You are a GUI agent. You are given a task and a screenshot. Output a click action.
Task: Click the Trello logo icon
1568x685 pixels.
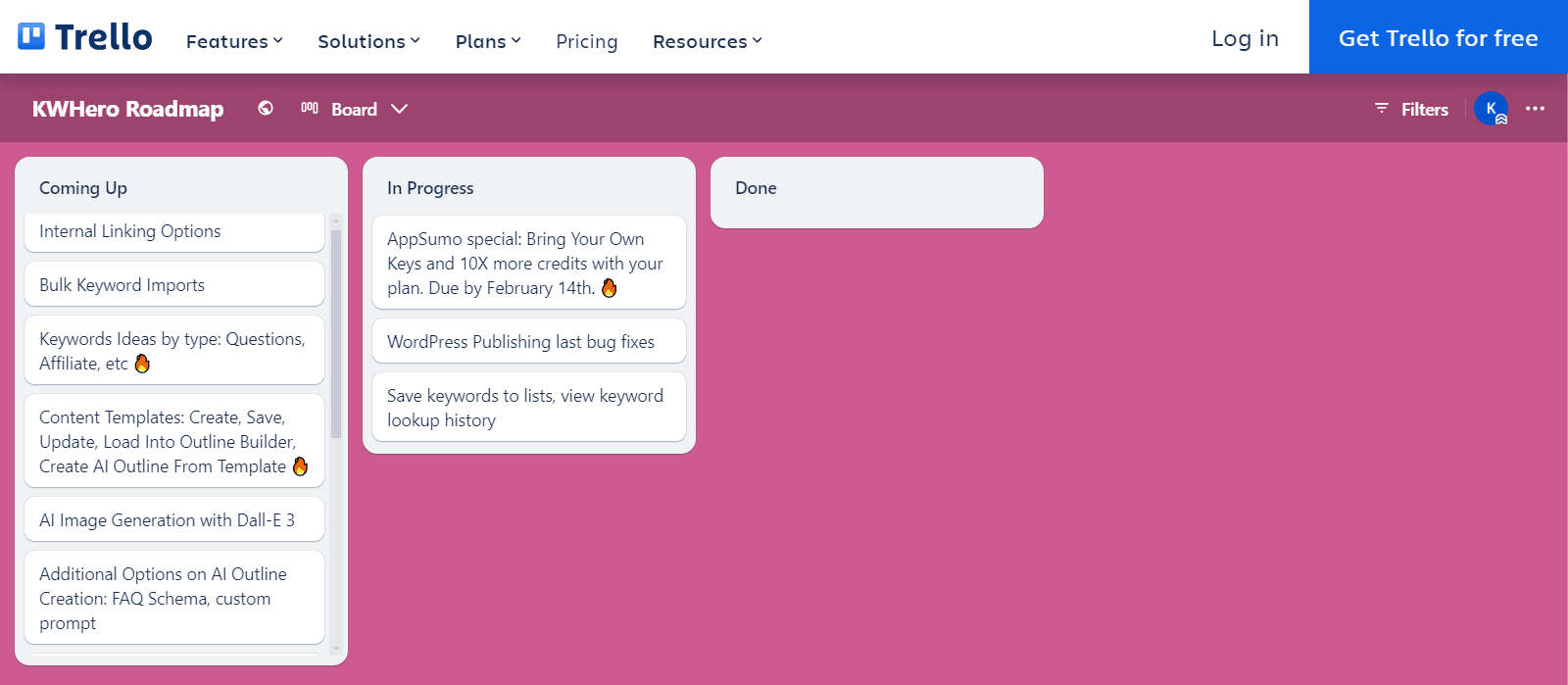coord(31,37)
